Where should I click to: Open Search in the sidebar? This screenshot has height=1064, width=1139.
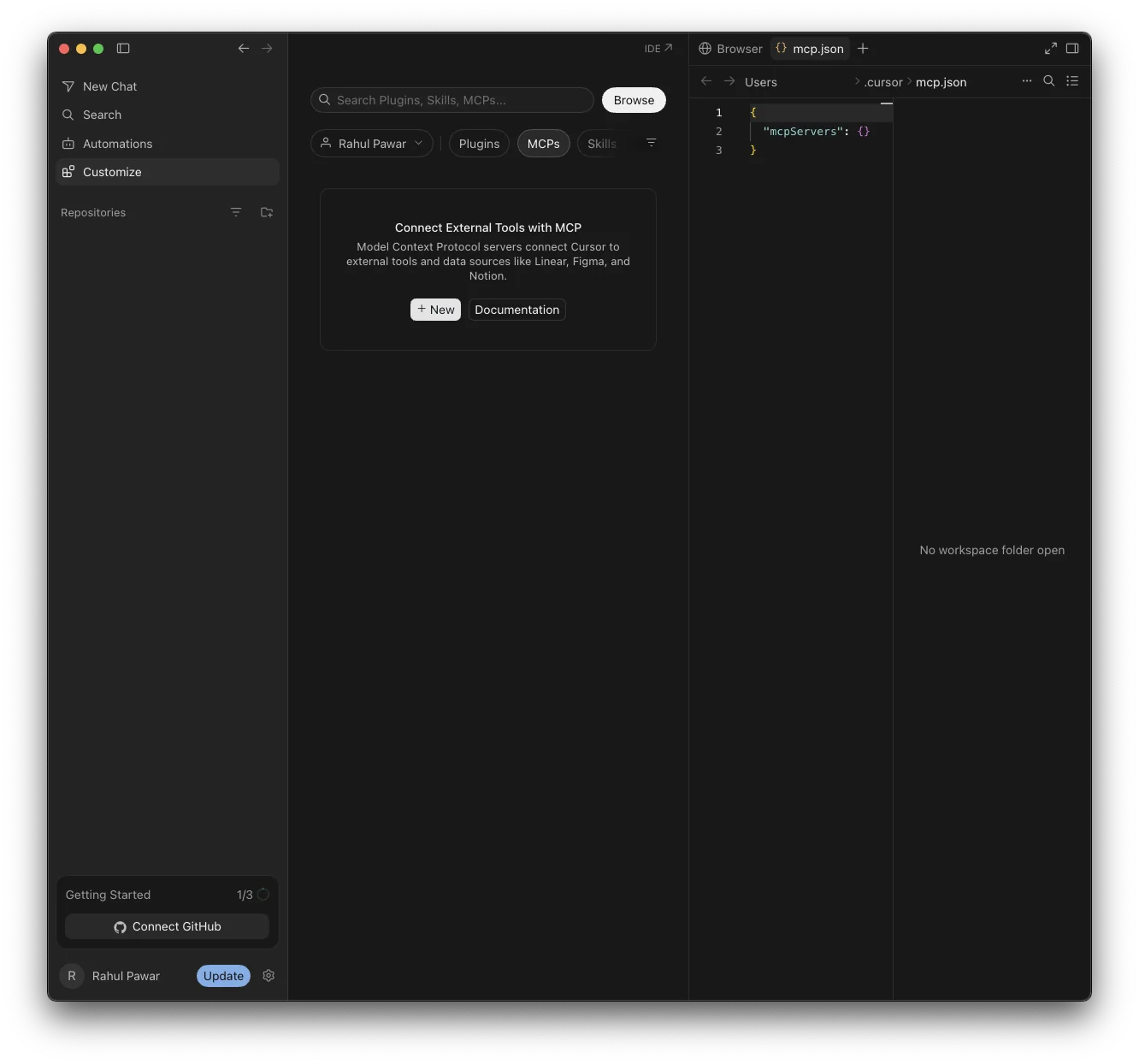168,115
